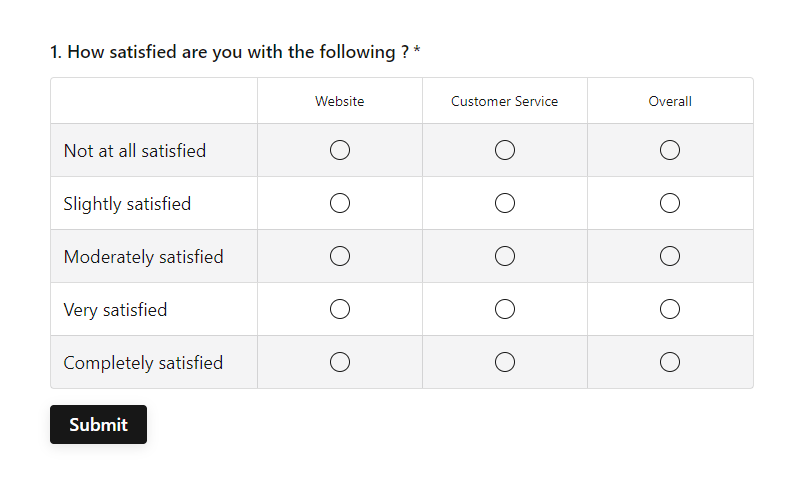Click the Customer Service column header

click(x=505, y=101)
